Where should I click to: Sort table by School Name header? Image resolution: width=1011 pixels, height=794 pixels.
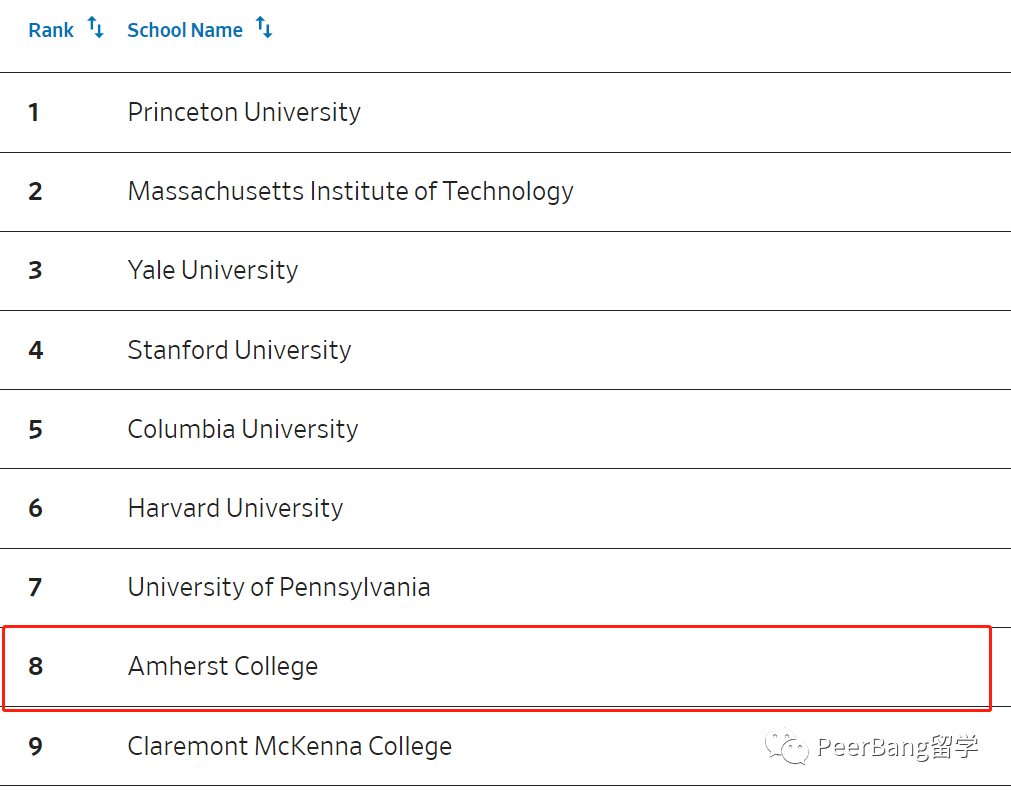(185, 30)
